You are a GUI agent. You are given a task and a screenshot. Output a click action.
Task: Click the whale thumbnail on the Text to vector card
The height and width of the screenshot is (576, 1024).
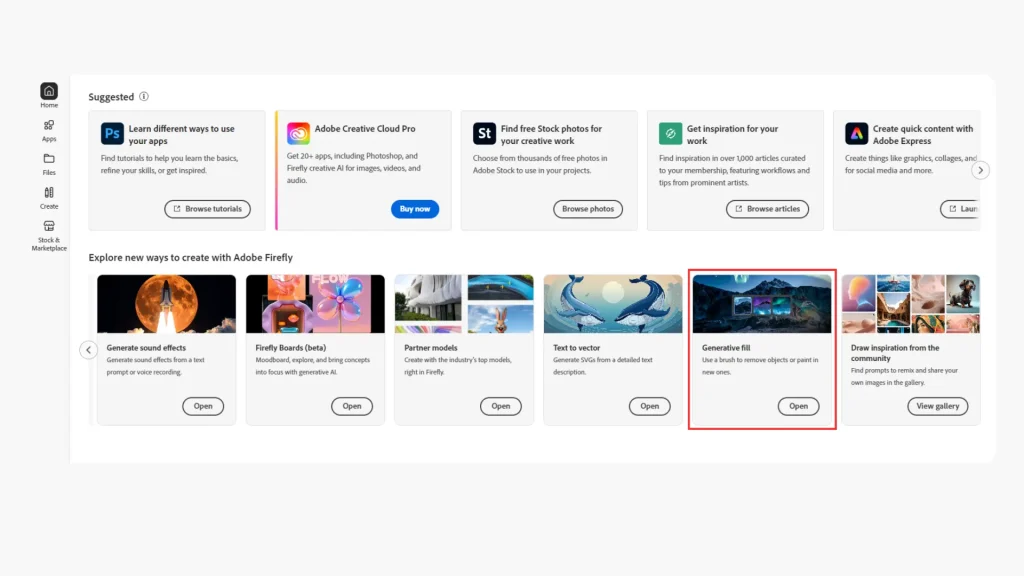(612, 301)
